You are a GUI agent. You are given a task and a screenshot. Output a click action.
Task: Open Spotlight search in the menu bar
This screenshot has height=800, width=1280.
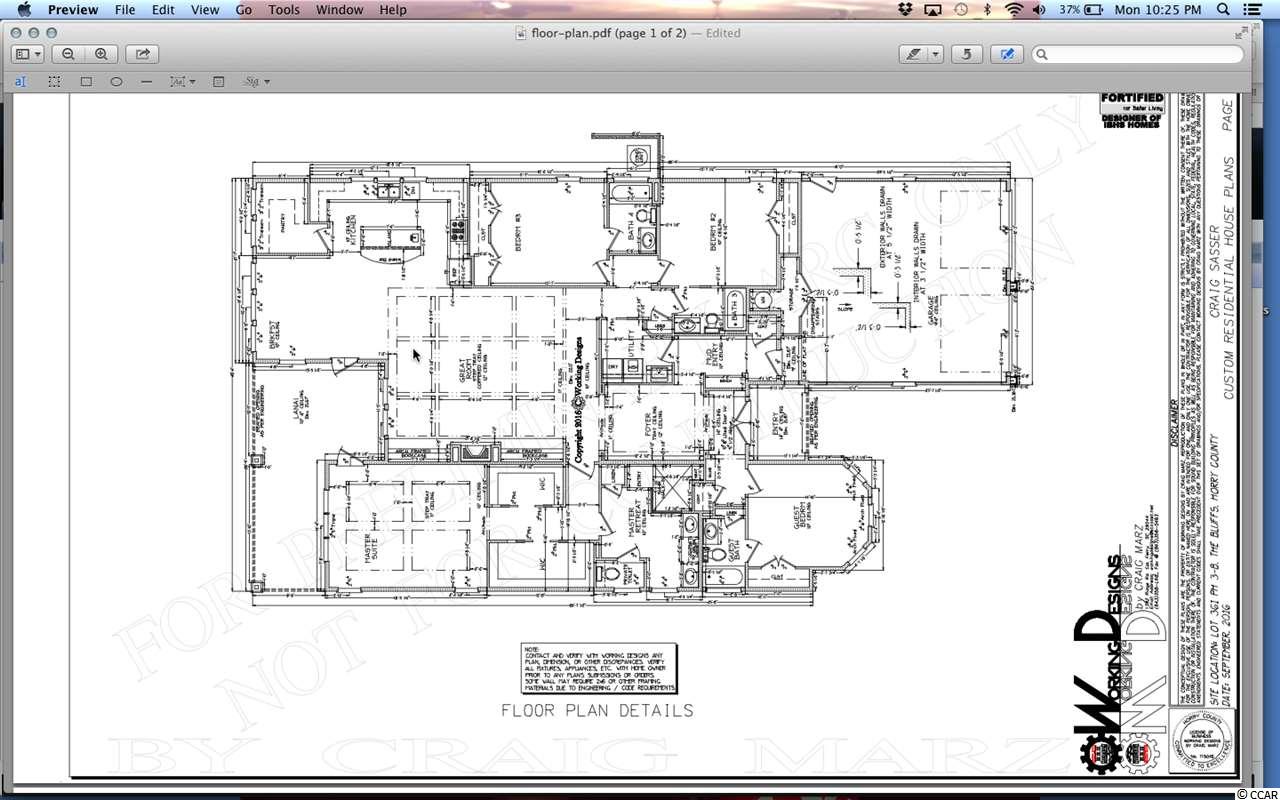click(1224, 10)
